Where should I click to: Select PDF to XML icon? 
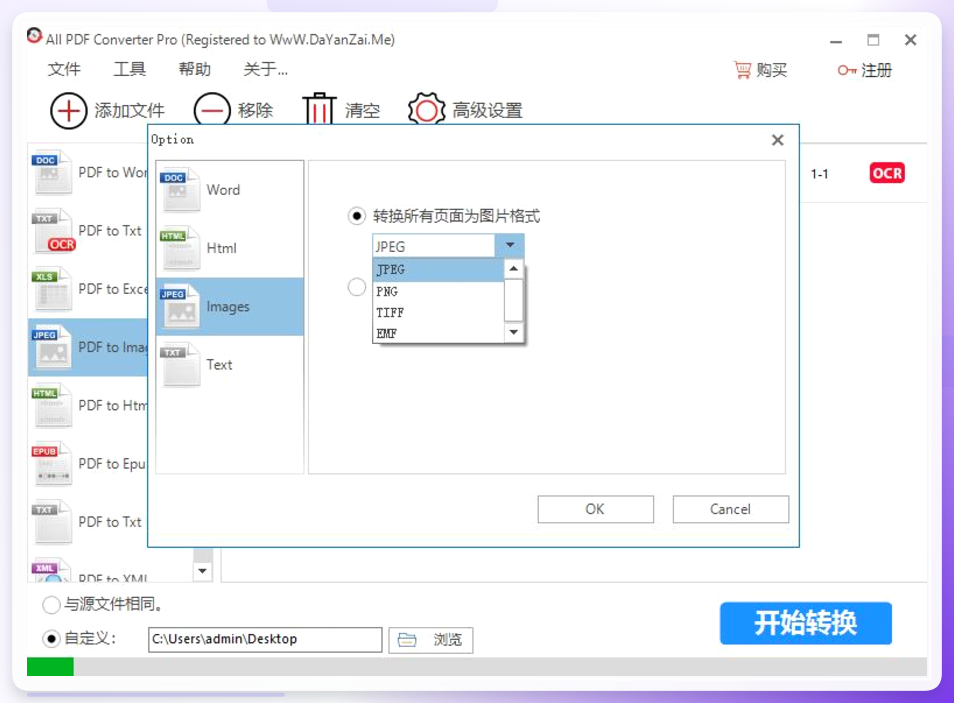52,571
